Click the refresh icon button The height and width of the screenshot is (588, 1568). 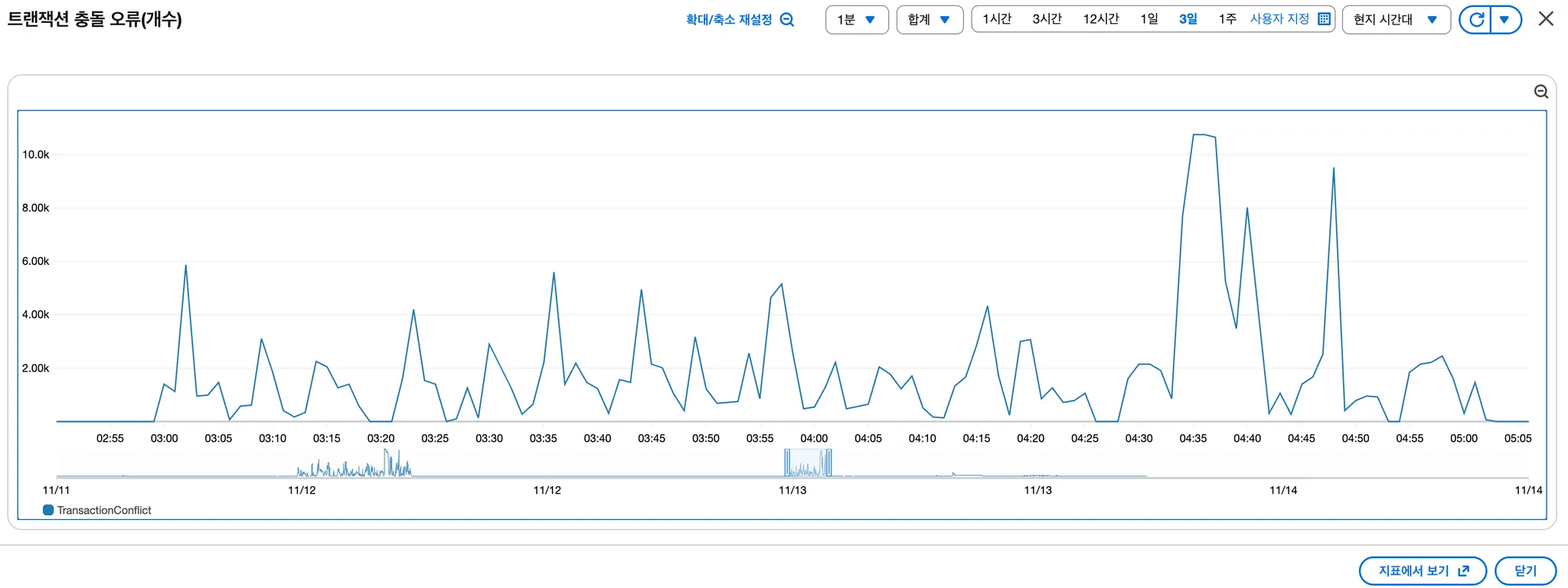(1476, 20)
